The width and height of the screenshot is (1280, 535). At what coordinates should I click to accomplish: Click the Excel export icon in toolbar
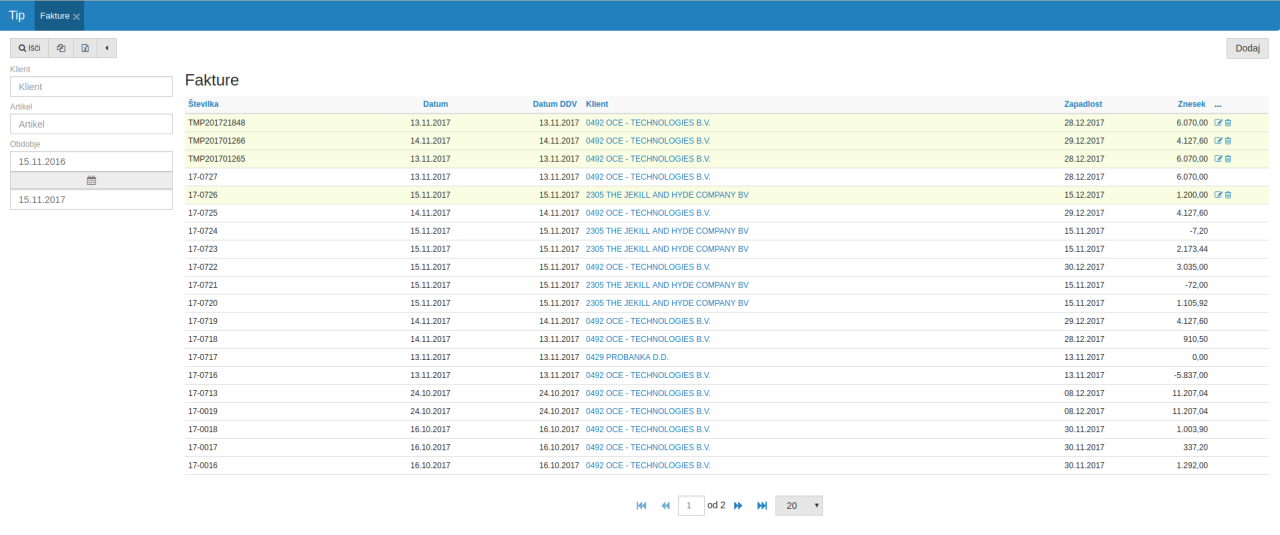[85, 48]
